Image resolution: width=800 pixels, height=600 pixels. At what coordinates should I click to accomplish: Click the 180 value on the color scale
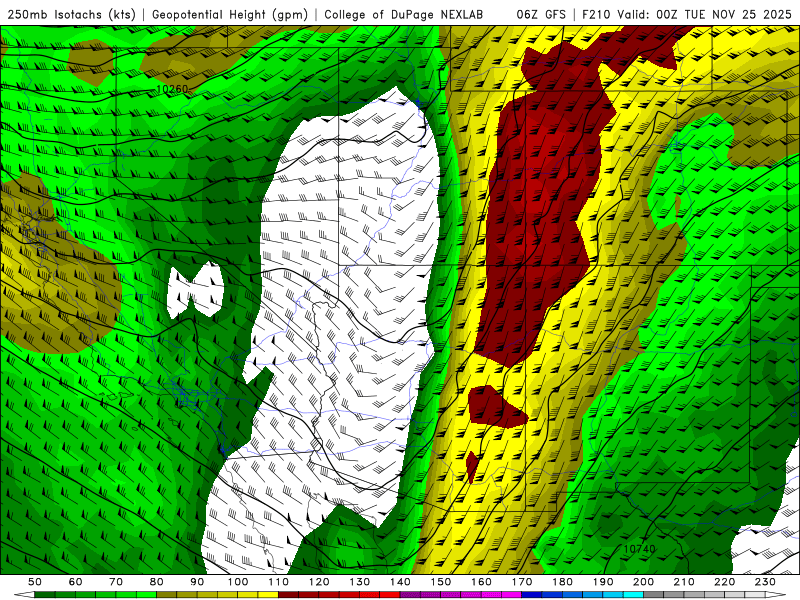562,582
